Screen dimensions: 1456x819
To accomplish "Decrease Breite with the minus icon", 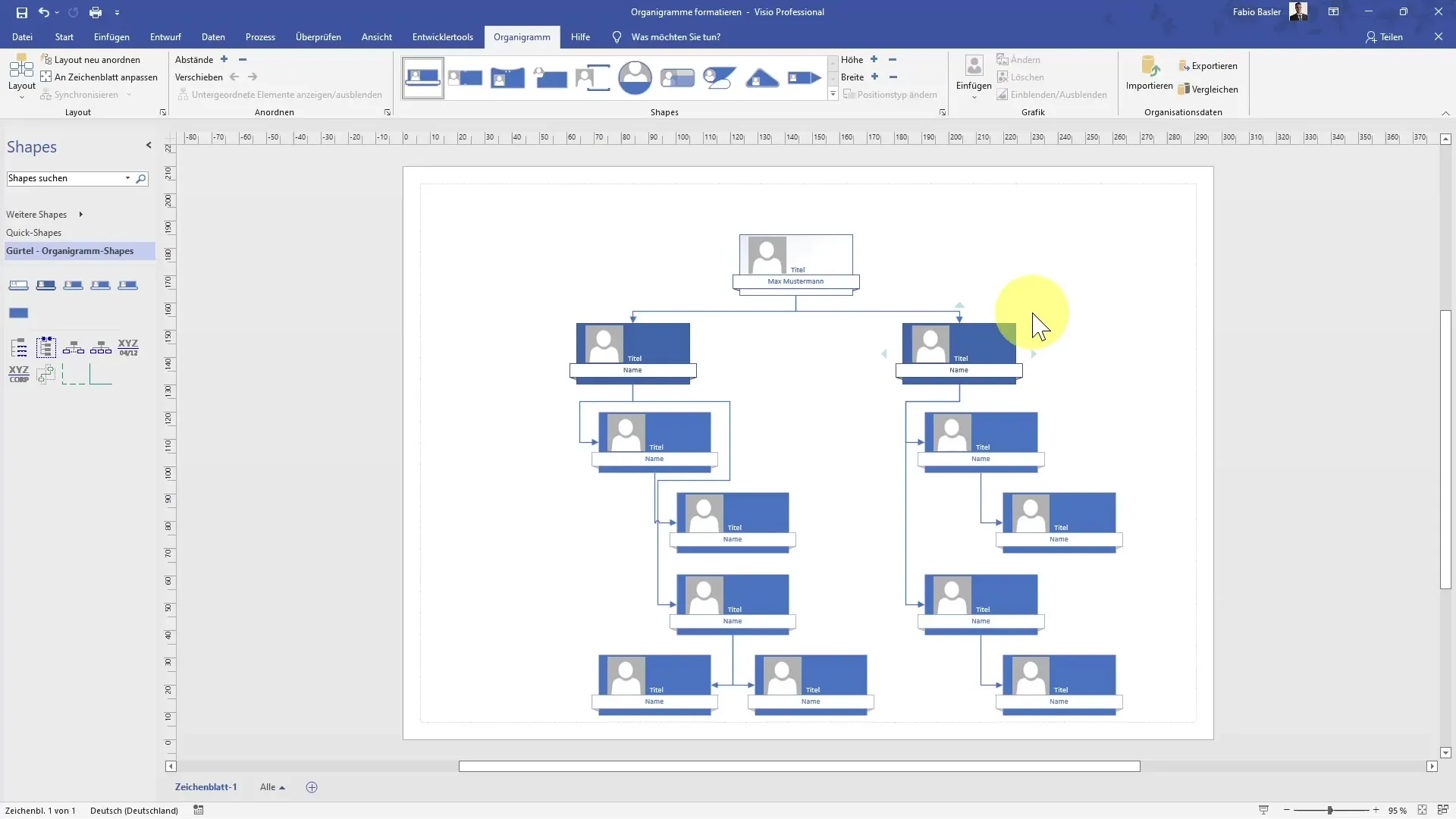I will click(x=893, y=77).
